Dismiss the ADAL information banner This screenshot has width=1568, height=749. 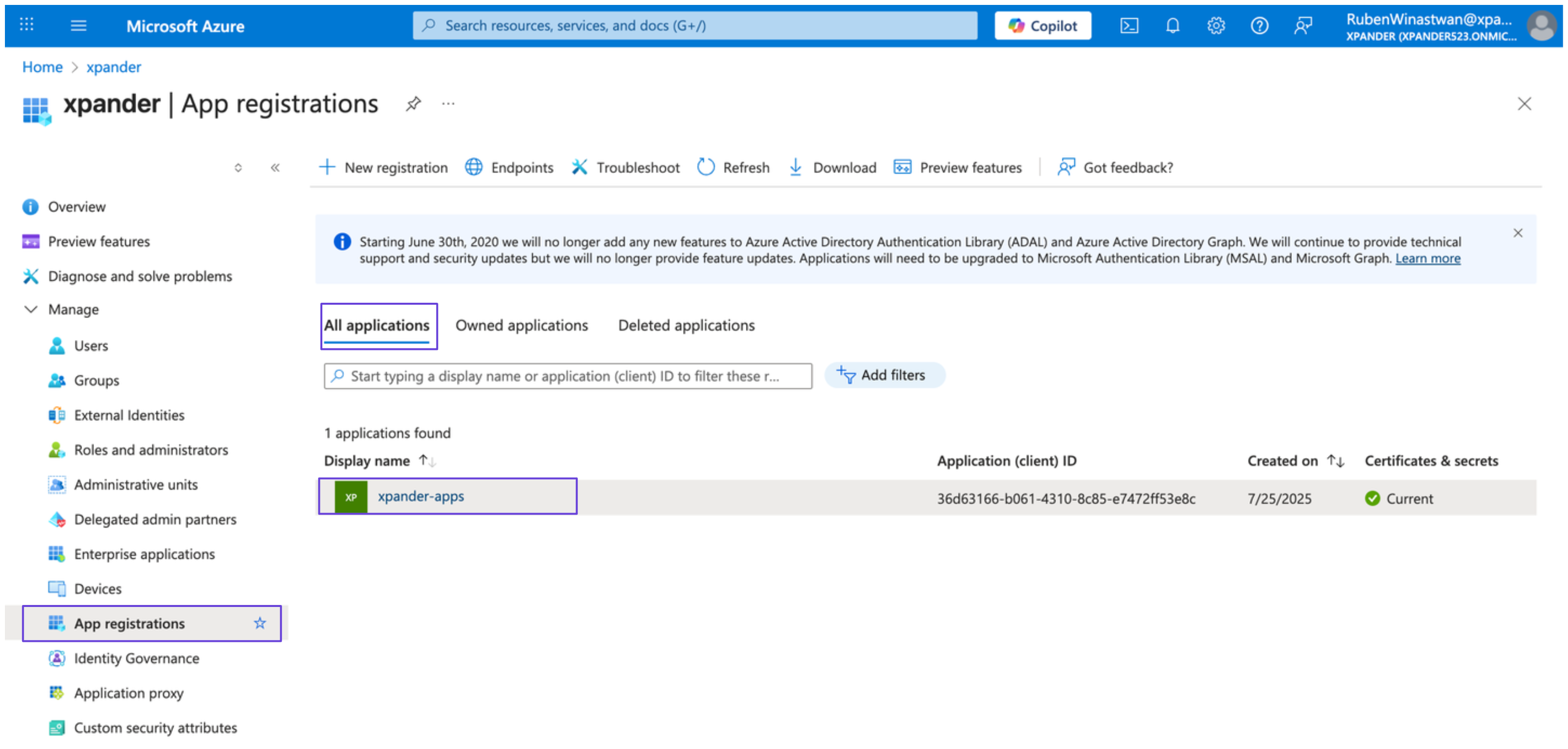(x=1517, y=233)
